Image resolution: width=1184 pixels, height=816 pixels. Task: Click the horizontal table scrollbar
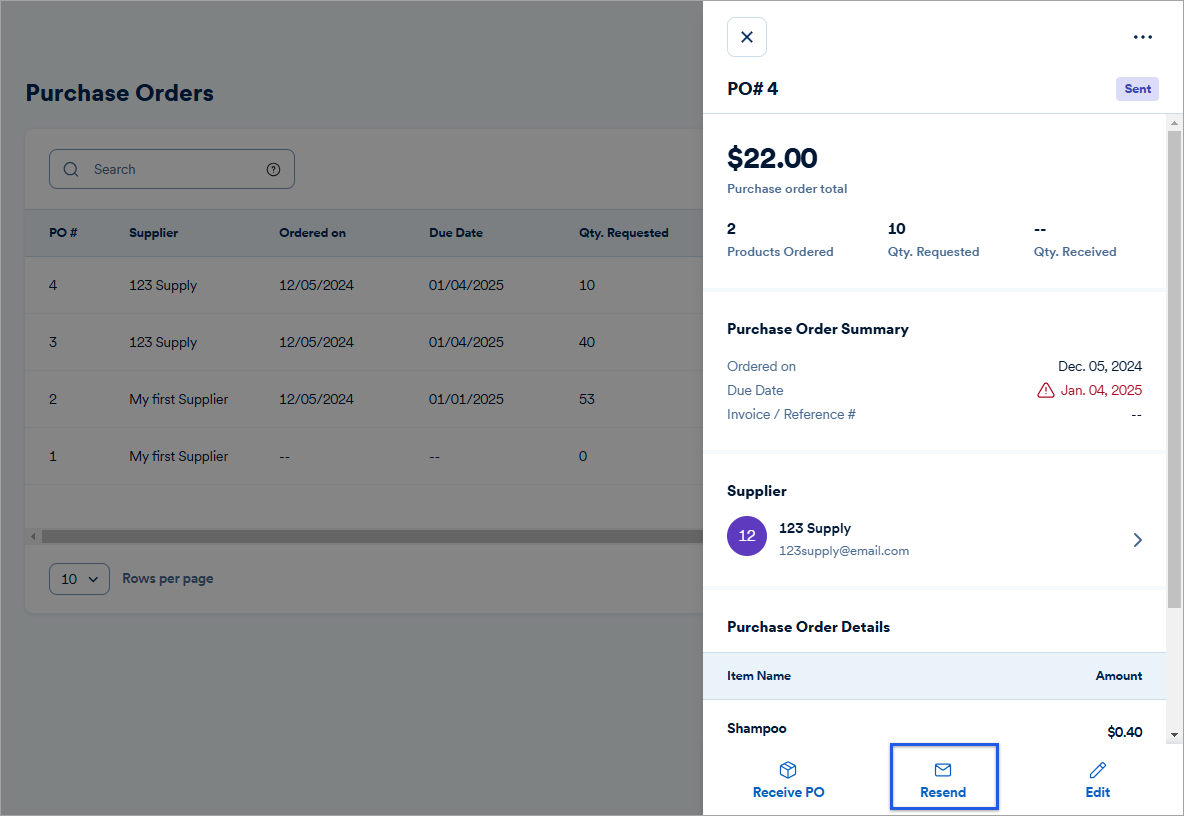372,537
